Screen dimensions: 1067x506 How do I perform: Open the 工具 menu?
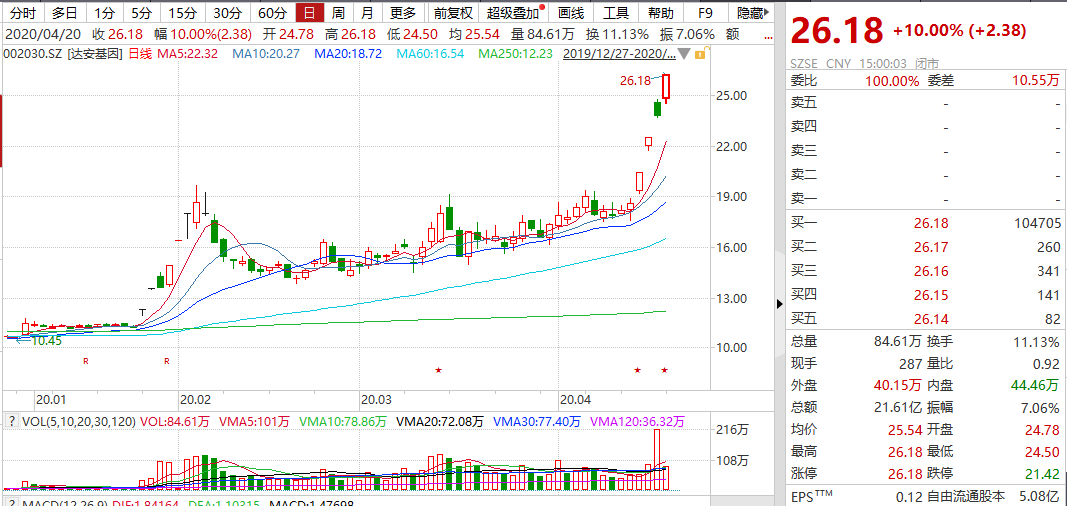[x=616, y=13]
